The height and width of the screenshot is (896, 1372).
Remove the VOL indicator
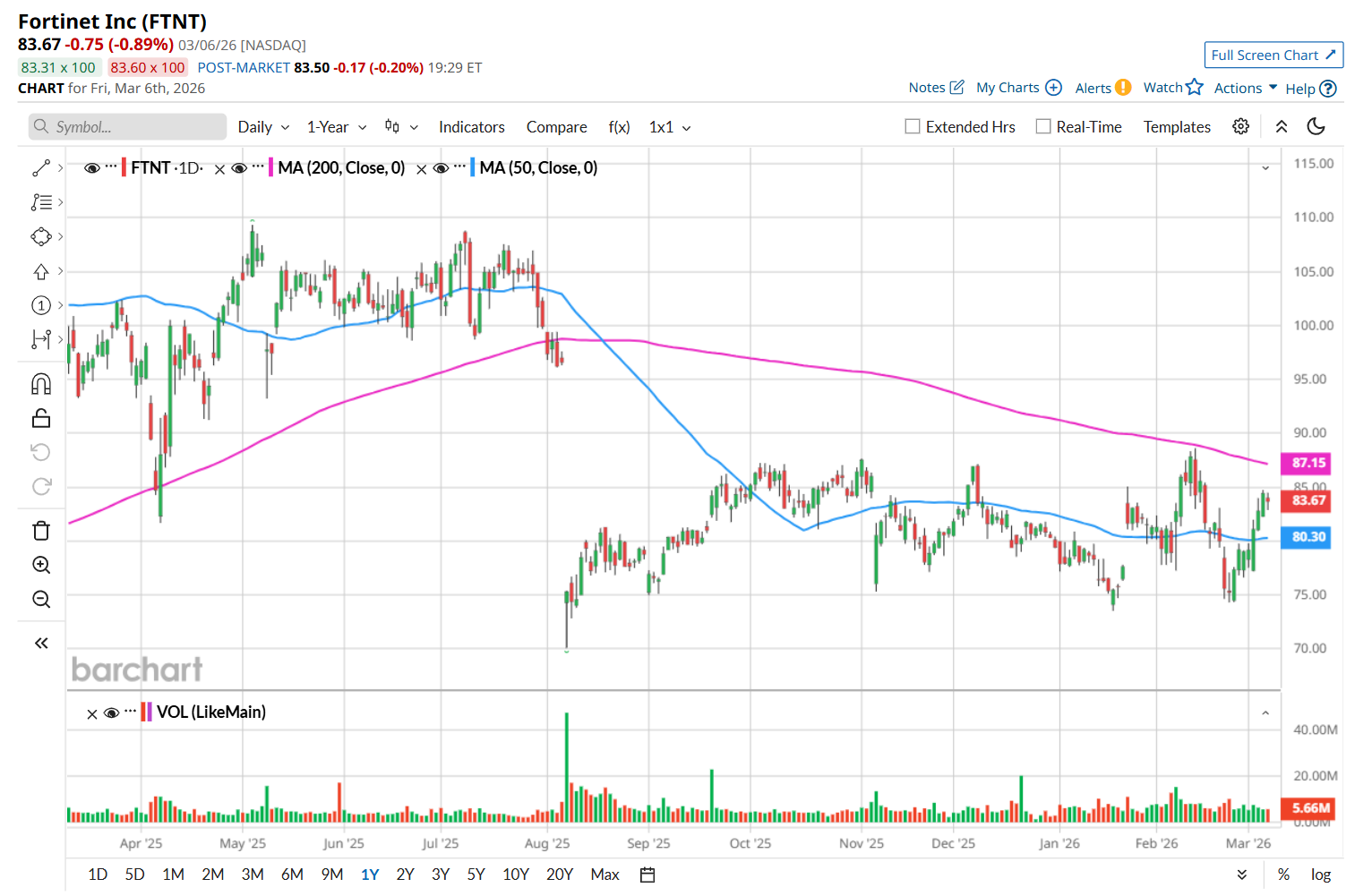(x=92, y=714)
